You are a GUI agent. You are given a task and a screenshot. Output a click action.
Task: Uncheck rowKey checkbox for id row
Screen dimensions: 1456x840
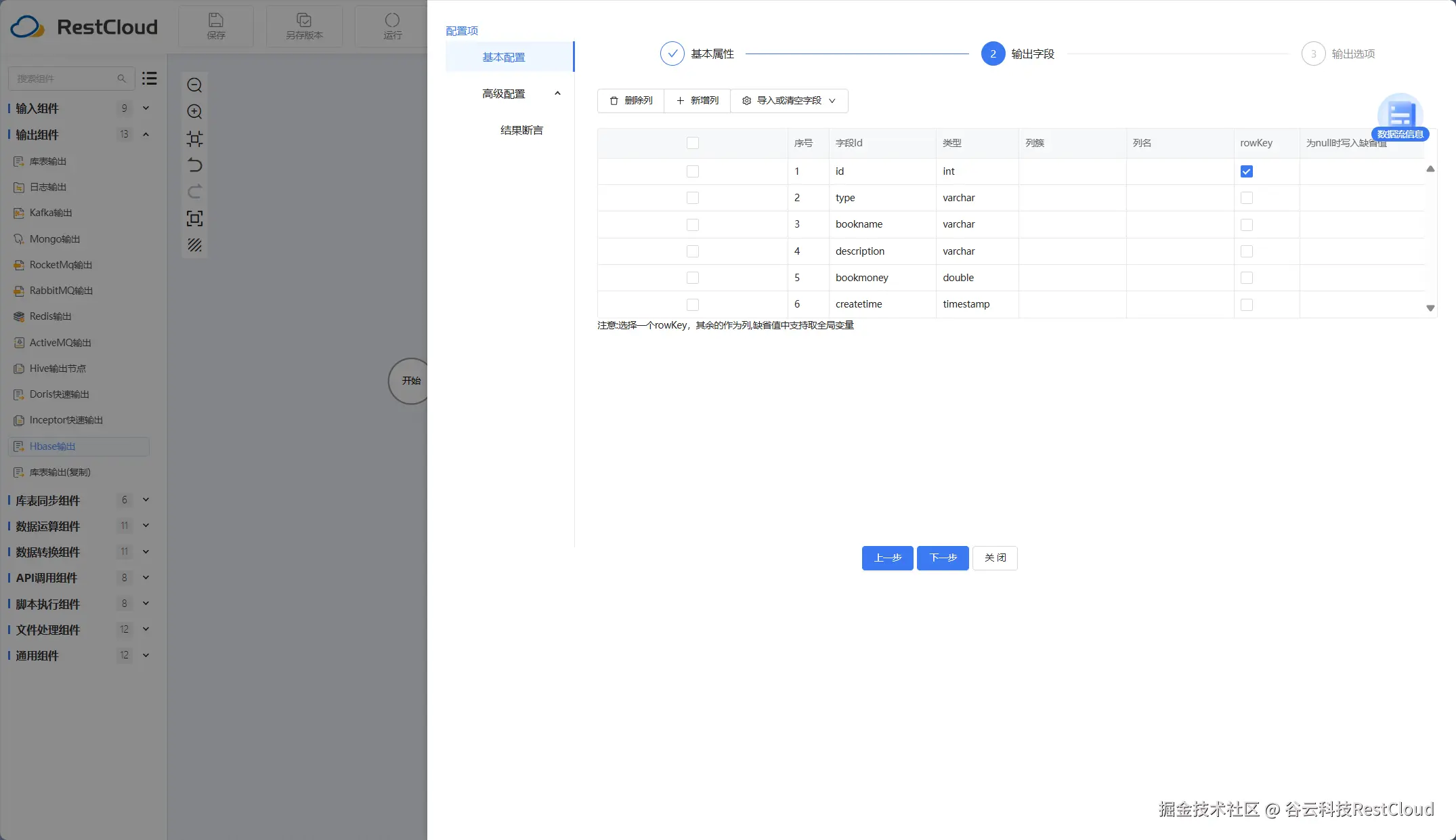(1246, 171)
